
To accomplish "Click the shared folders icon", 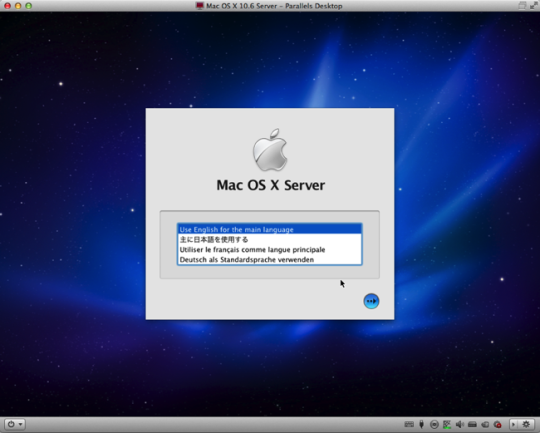I will point(485,424).
